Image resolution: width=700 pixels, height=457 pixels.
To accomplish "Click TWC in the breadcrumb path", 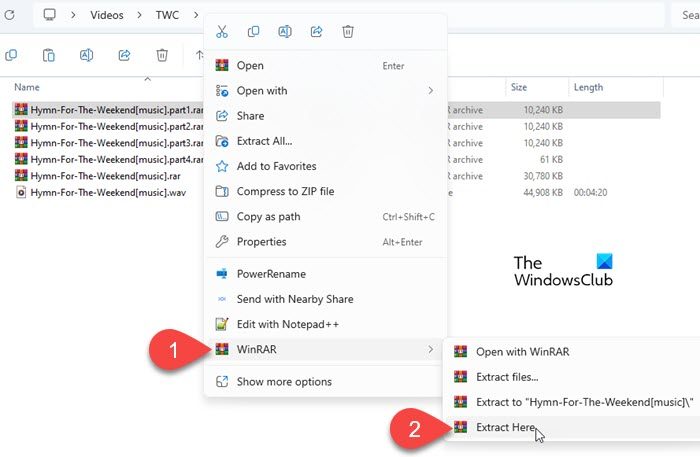I will [x=167, y=15].
